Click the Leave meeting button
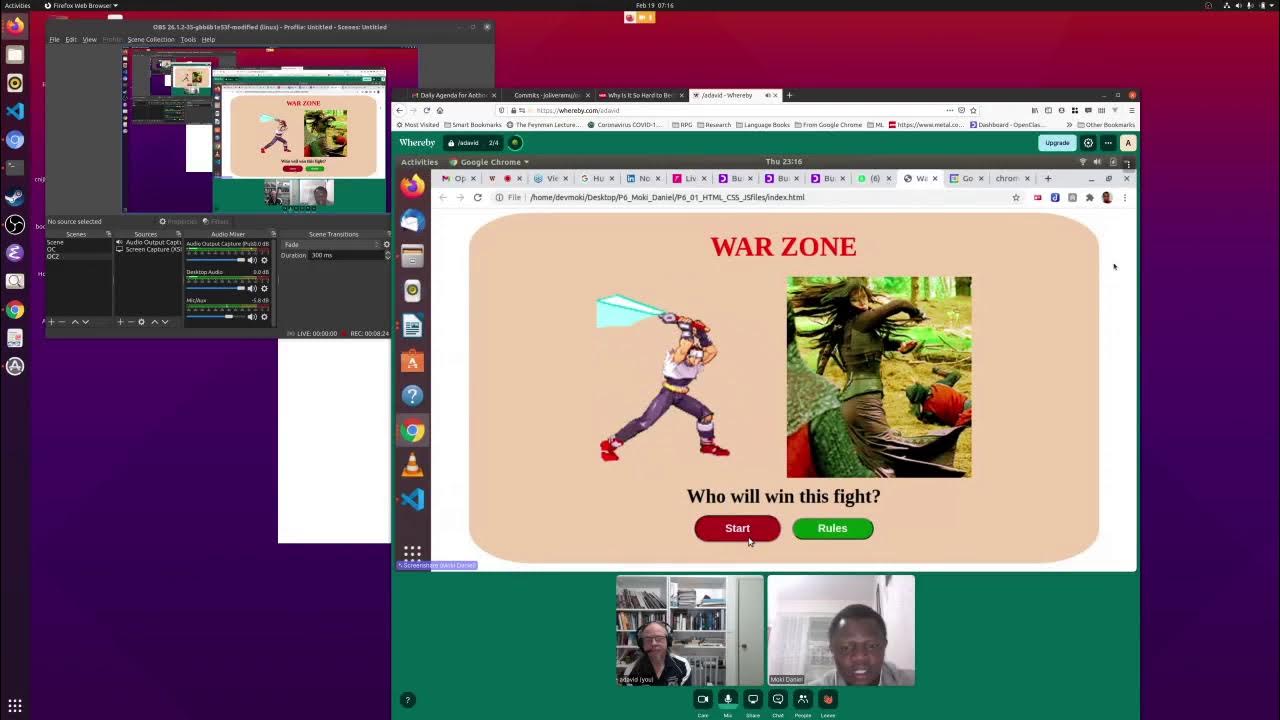The image size is (1280, 720). [828, 700]
